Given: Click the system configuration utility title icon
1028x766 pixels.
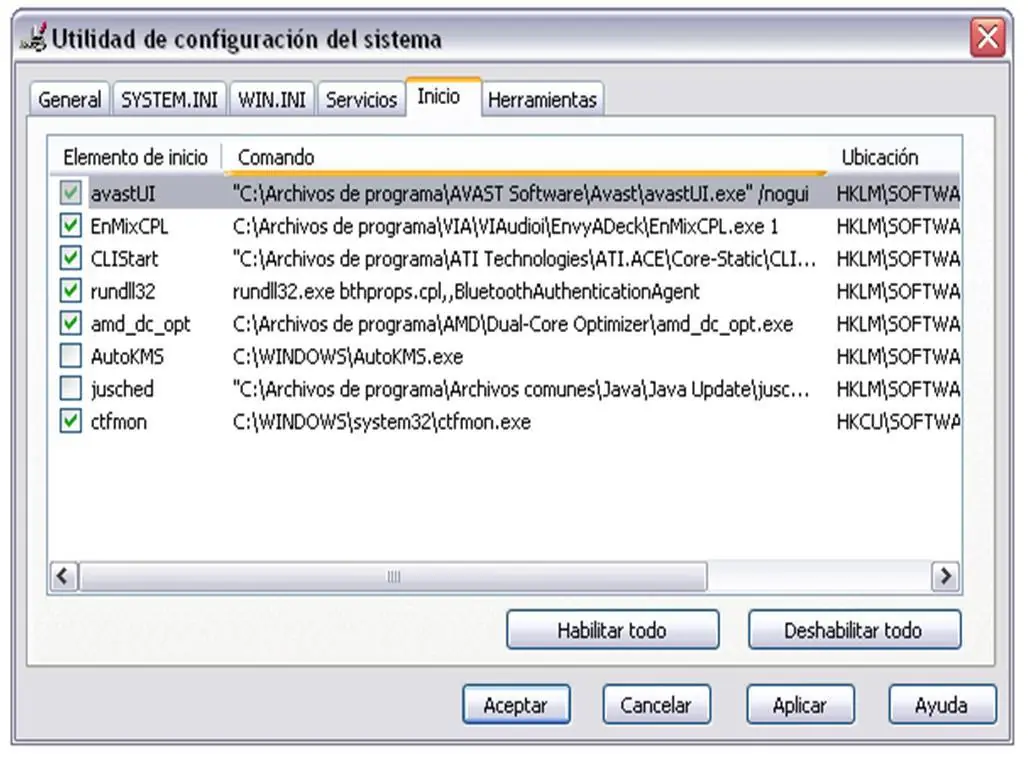Looking at the screenshot, I should coord(33,37).
